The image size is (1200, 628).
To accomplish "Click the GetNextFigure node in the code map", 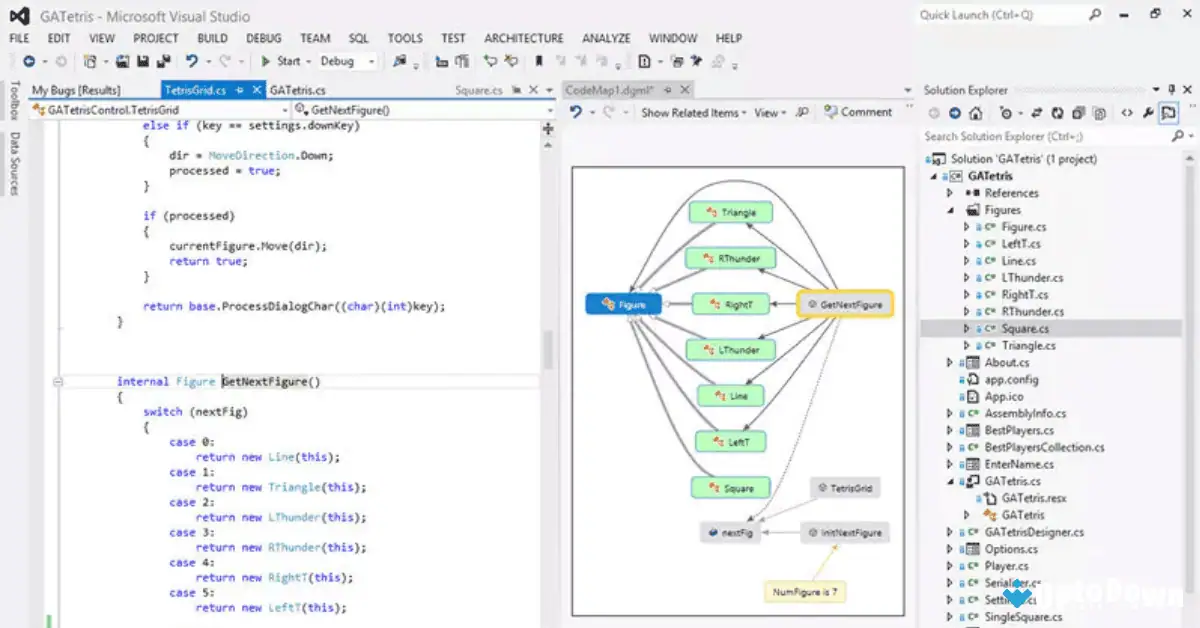I will coord(844,303).
